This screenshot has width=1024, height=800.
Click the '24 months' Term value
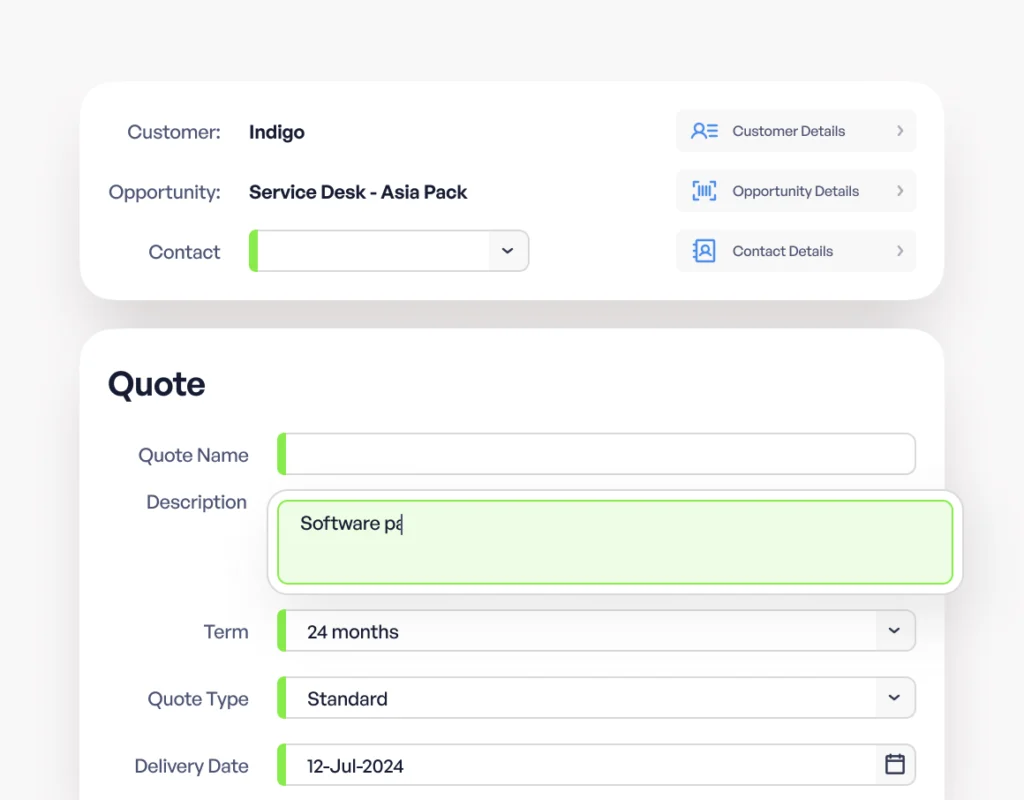353,632
